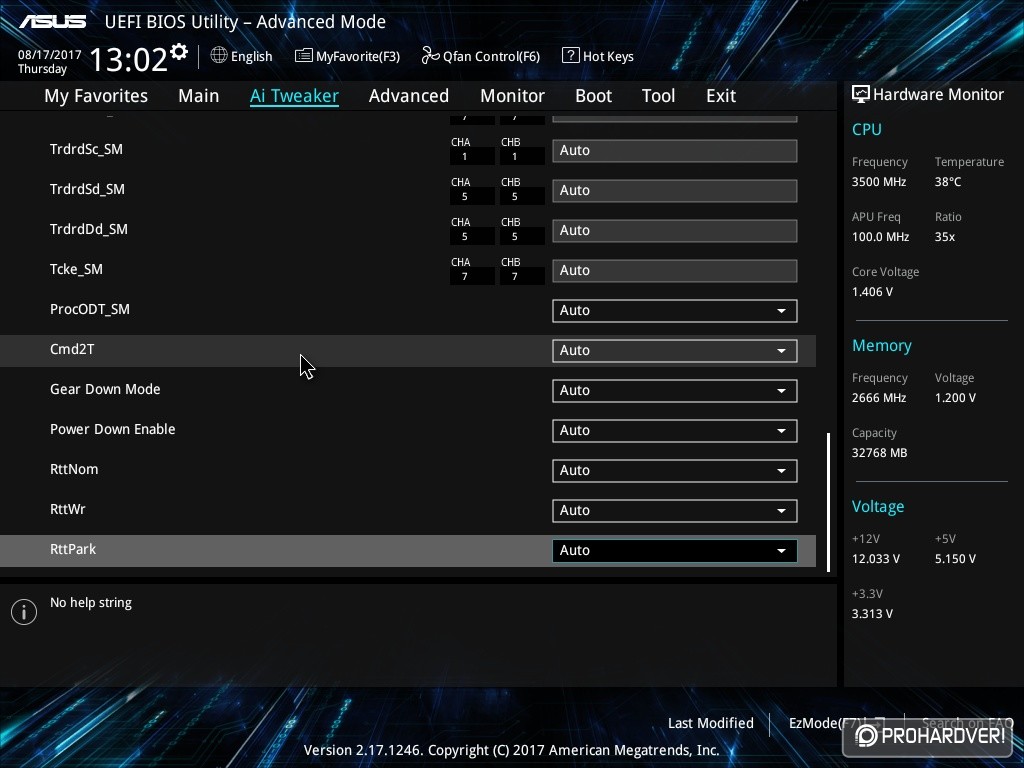The height and width of the screenshot is (768, 1024).
Task: Click the Ratio 35x value
Action: 945,237
